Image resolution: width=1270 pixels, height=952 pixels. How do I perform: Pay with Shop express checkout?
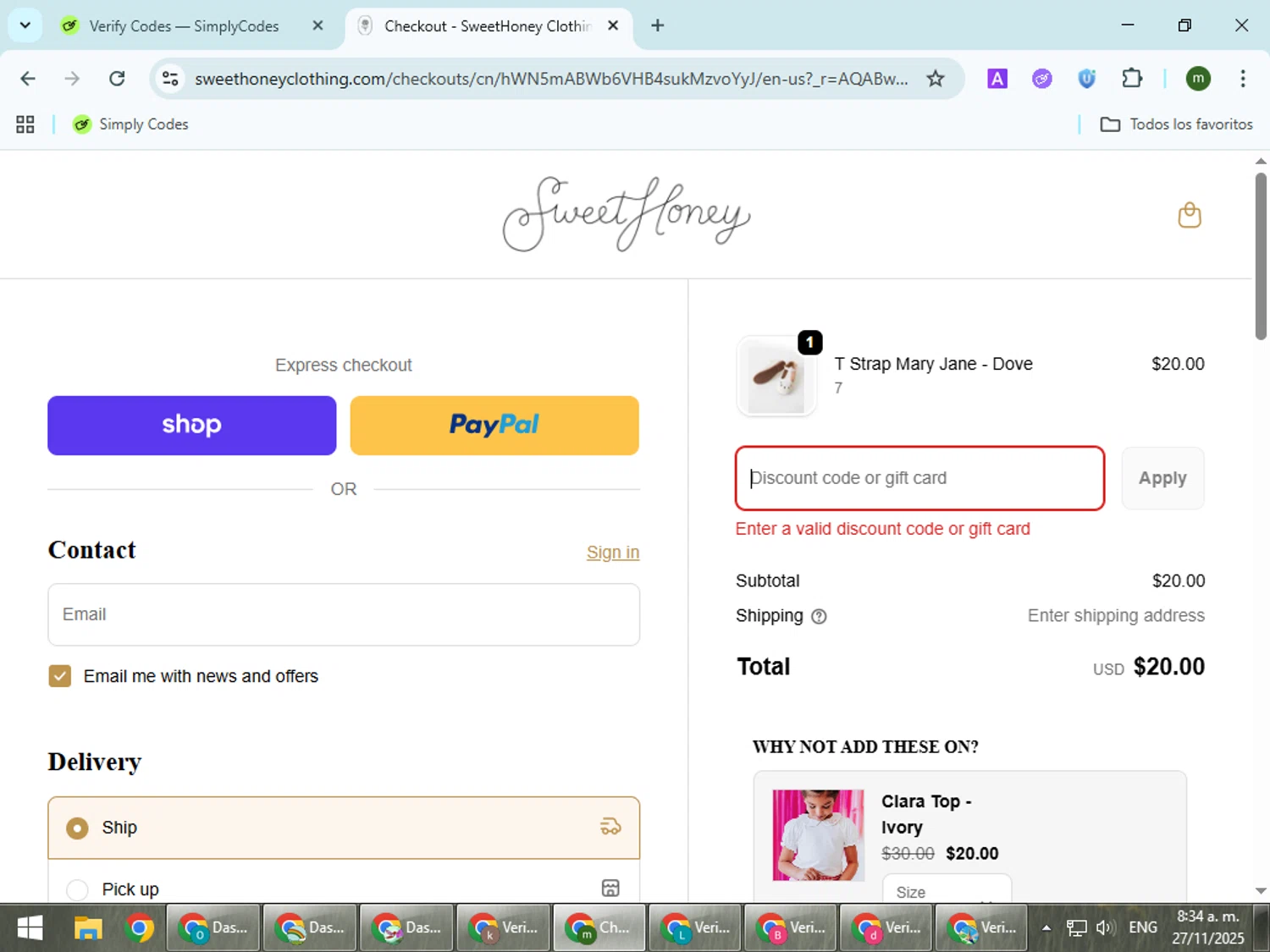(x=192, y=426)
